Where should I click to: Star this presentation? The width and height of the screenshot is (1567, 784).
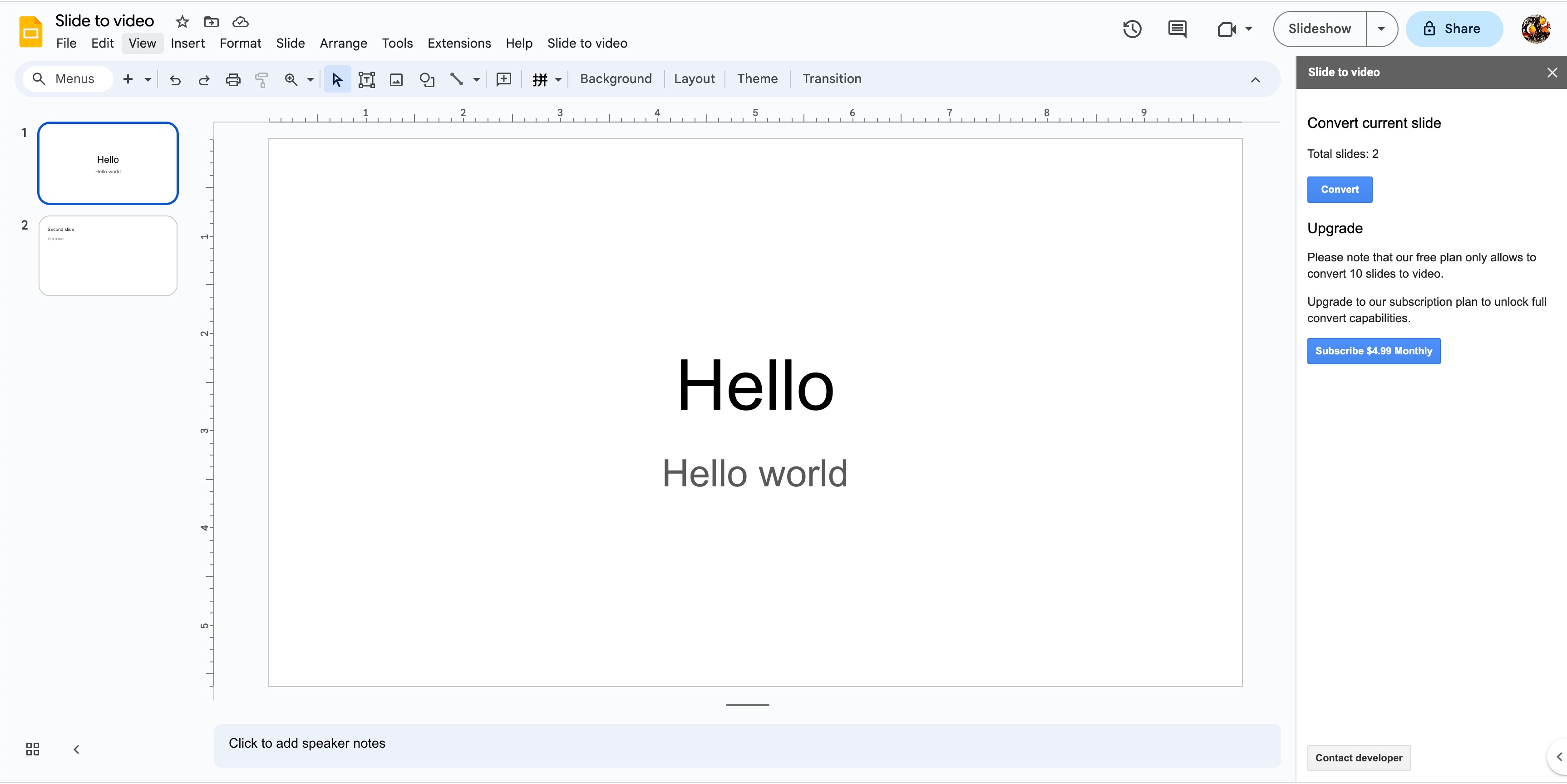pos(182,22)
